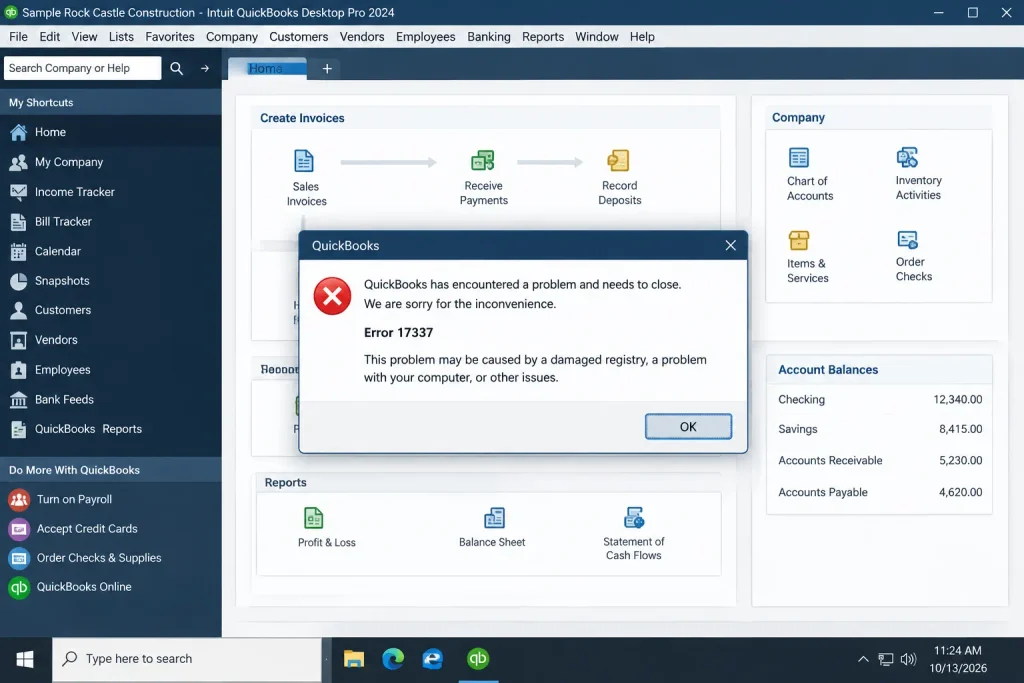Image resolution: width=1024 pixels, height=683 pixels.
Task: Open the Favorites menu
Action: click(x=170, y=37)
